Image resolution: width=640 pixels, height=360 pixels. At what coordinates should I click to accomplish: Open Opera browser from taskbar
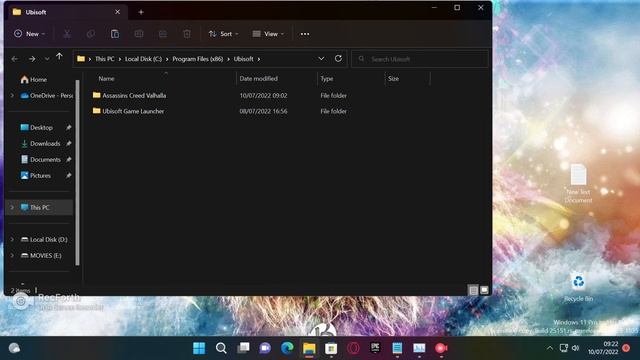point(353,348)
